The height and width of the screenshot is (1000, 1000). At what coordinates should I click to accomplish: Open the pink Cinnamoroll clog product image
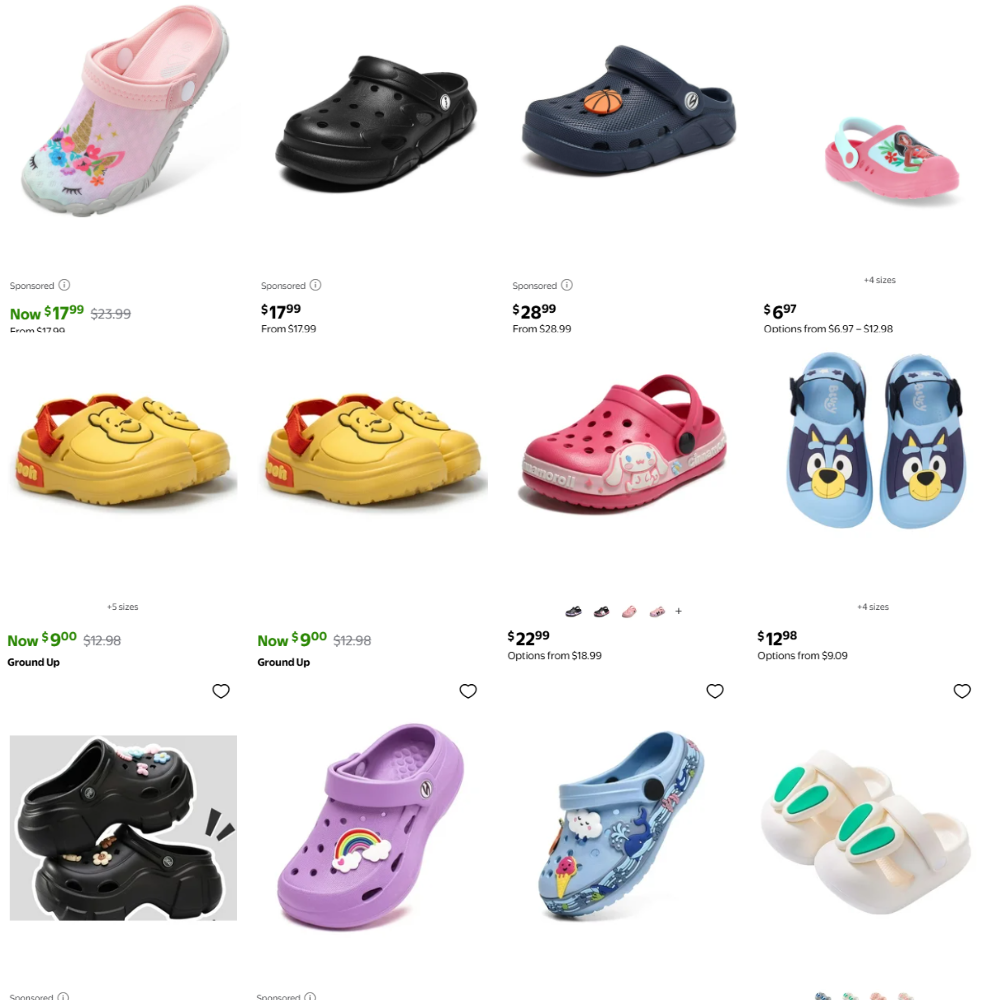(x=624, y=443)
